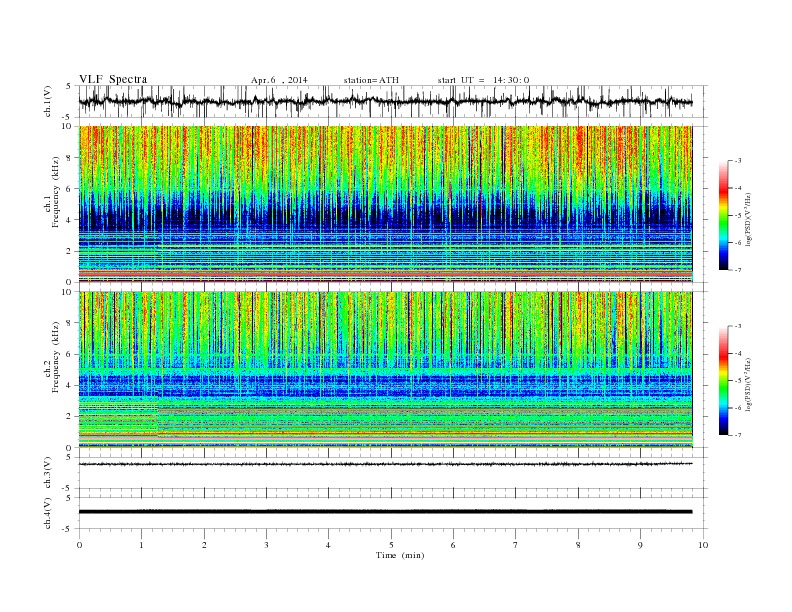Click the "station=ATH" header label
The height and width of the screenshot is (612, 792).
click(x=371, y=80)
